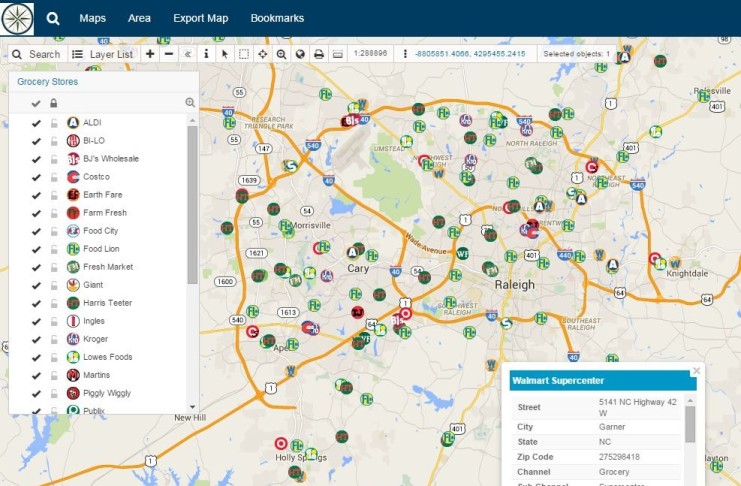Click the layer list scroll down arrow

pos(192,407)
